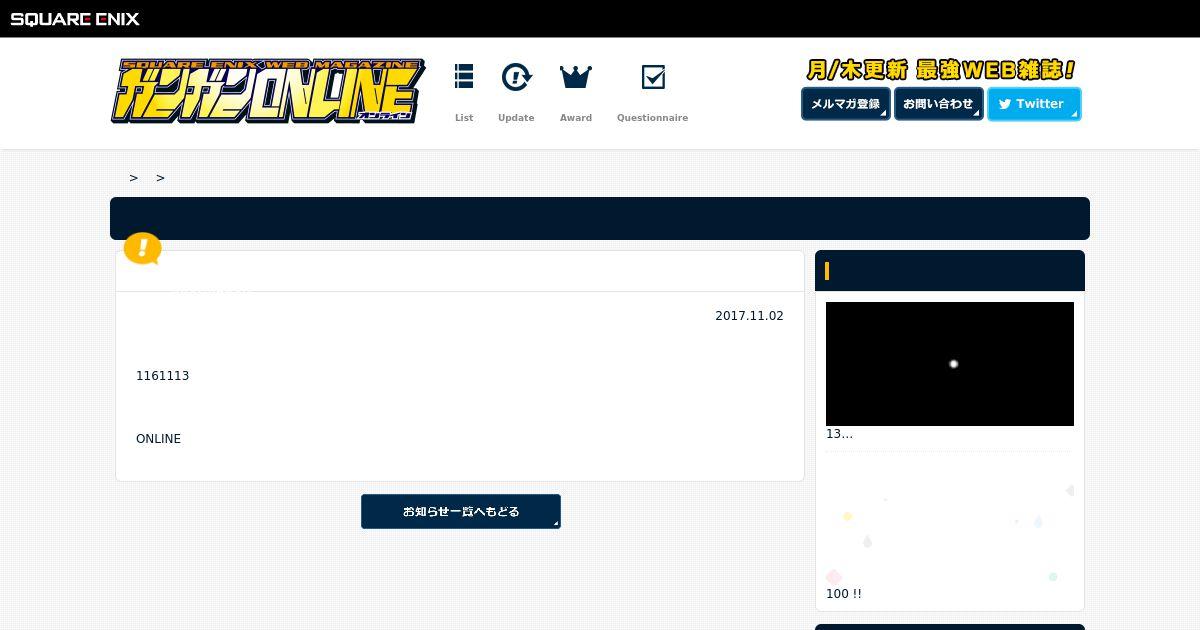Click the '100 !!' caption text

pyautogui.click(x=844, y=594)
